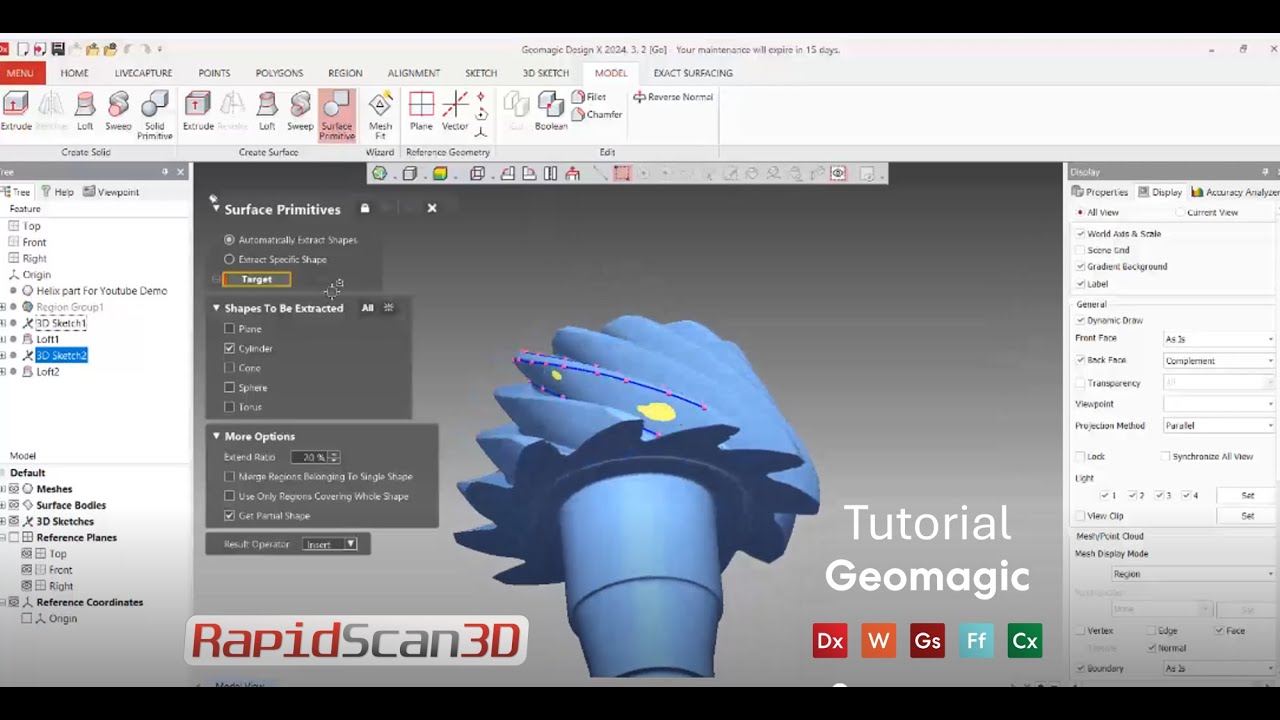The height and width of the screenshot is (720, 1280).
Task: Select Automatically Extract Shapes option
Action: [290, 240]
